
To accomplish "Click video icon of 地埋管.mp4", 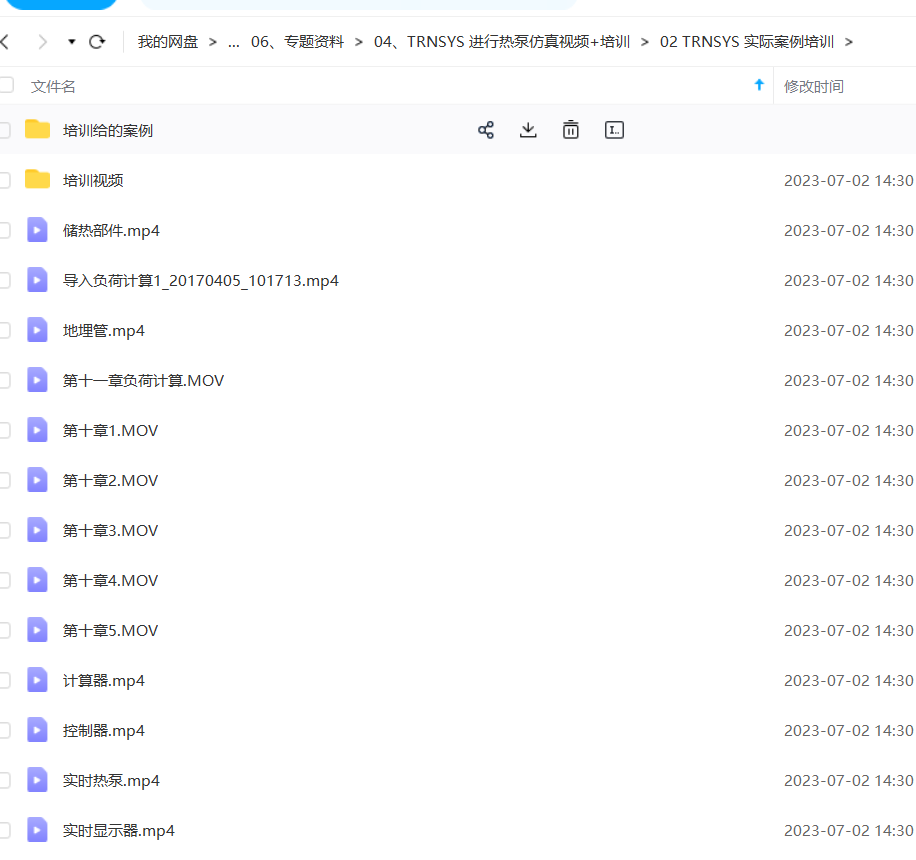I will pyautogui.click(x=37, y=330).
